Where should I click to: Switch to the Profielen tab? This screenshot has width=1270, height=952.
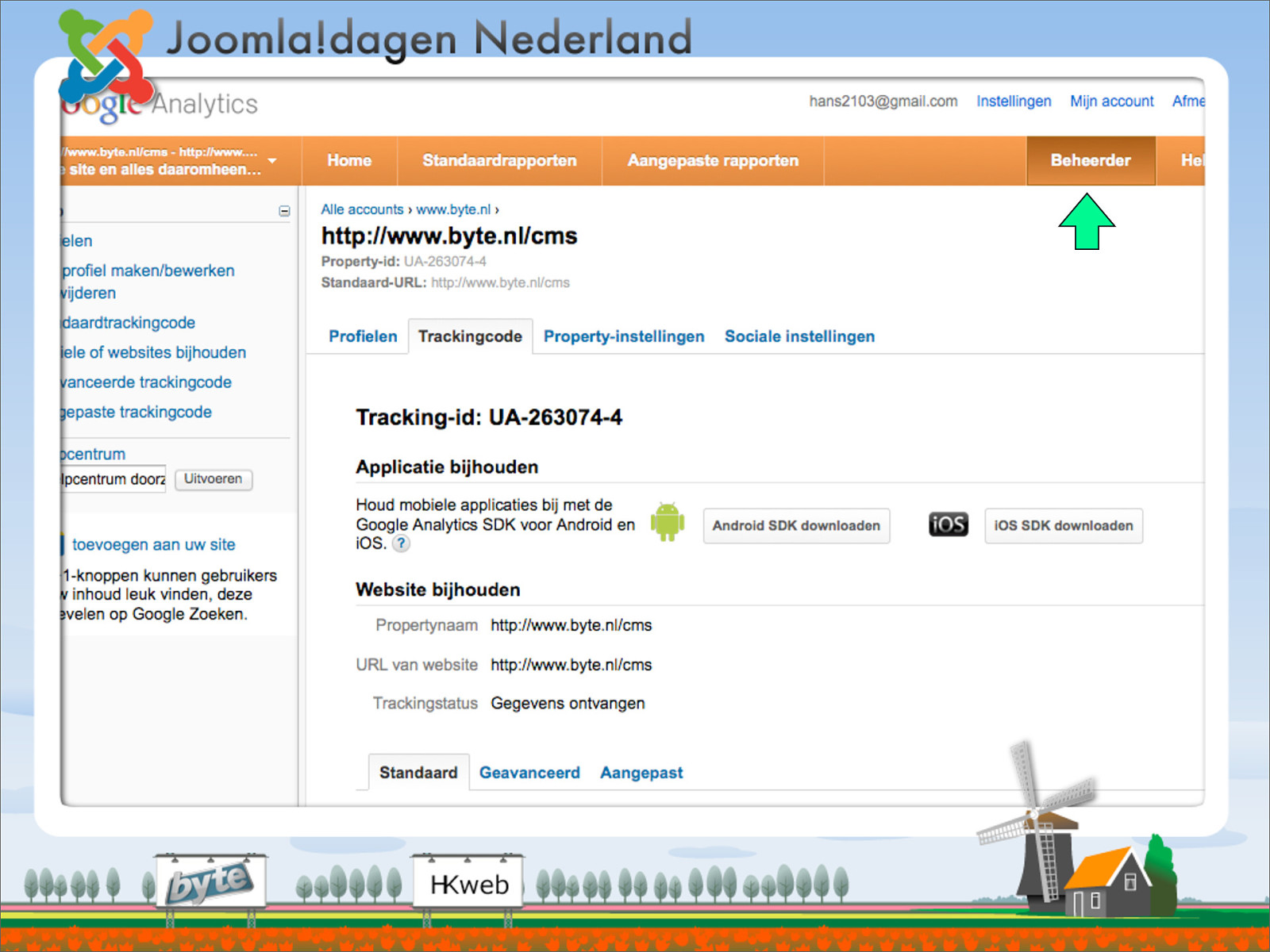(363, 336)
